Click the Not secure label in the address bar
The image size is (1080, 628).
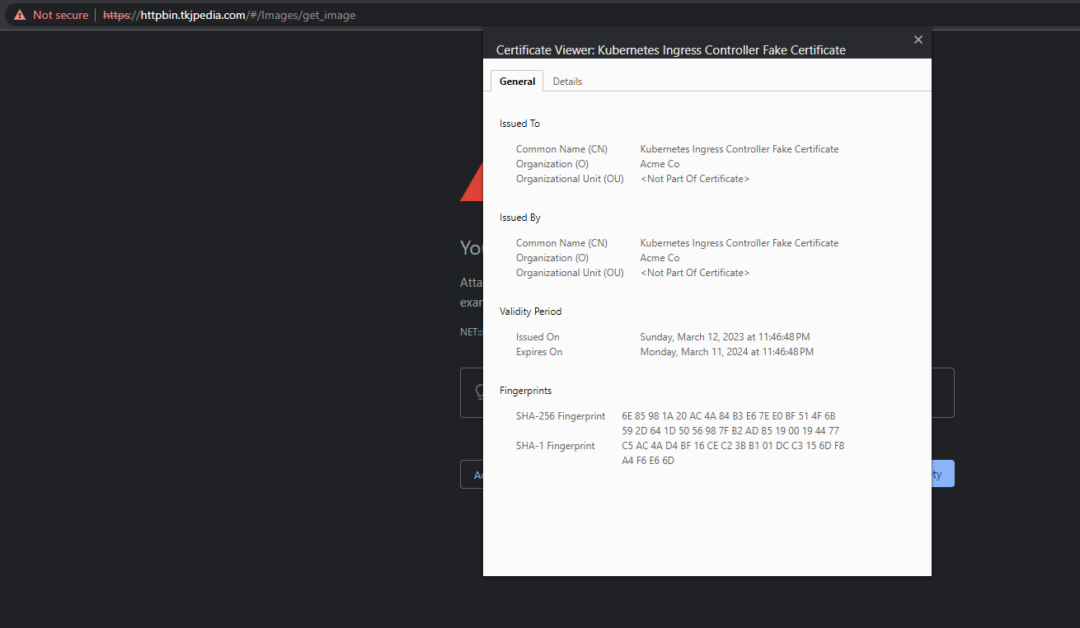tap(60, 15)
